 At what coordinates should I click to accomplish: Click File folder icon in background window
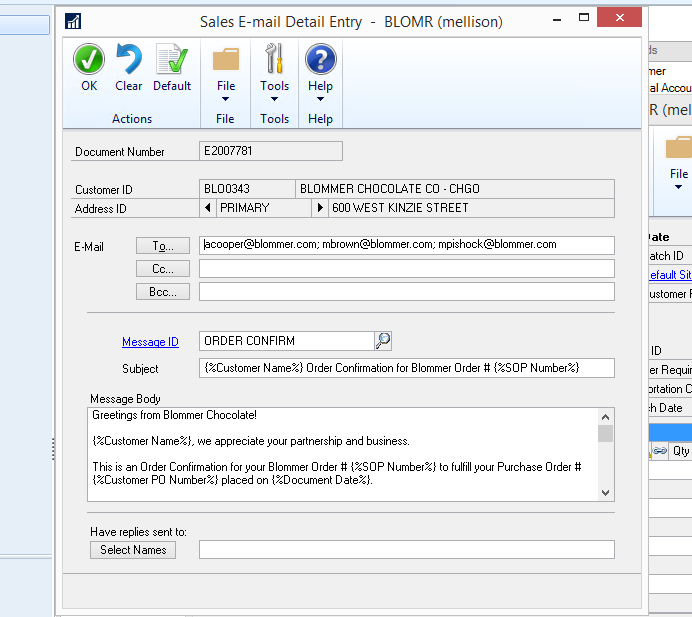(679, 147)
